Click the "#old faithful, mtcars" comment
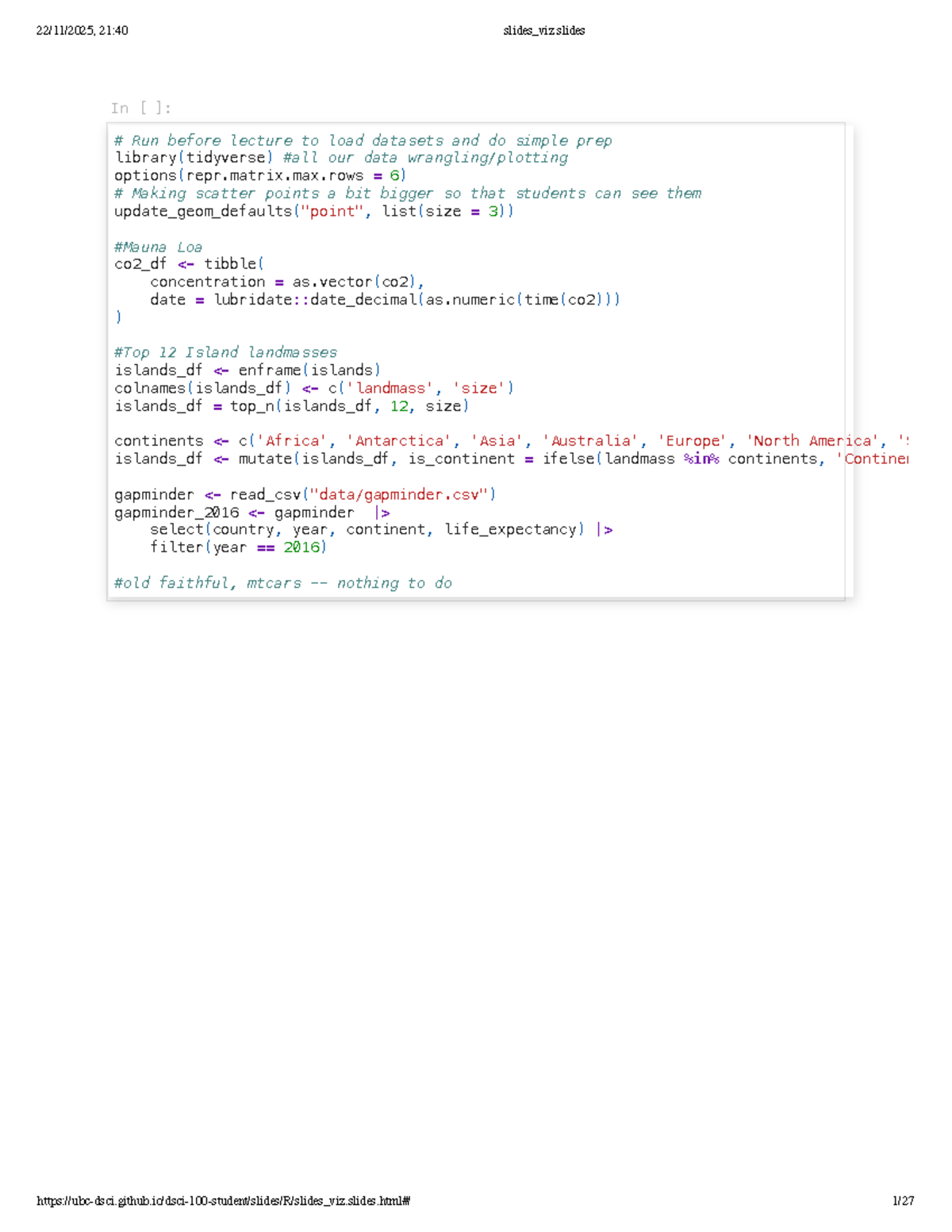 click(x=282, y=583)
